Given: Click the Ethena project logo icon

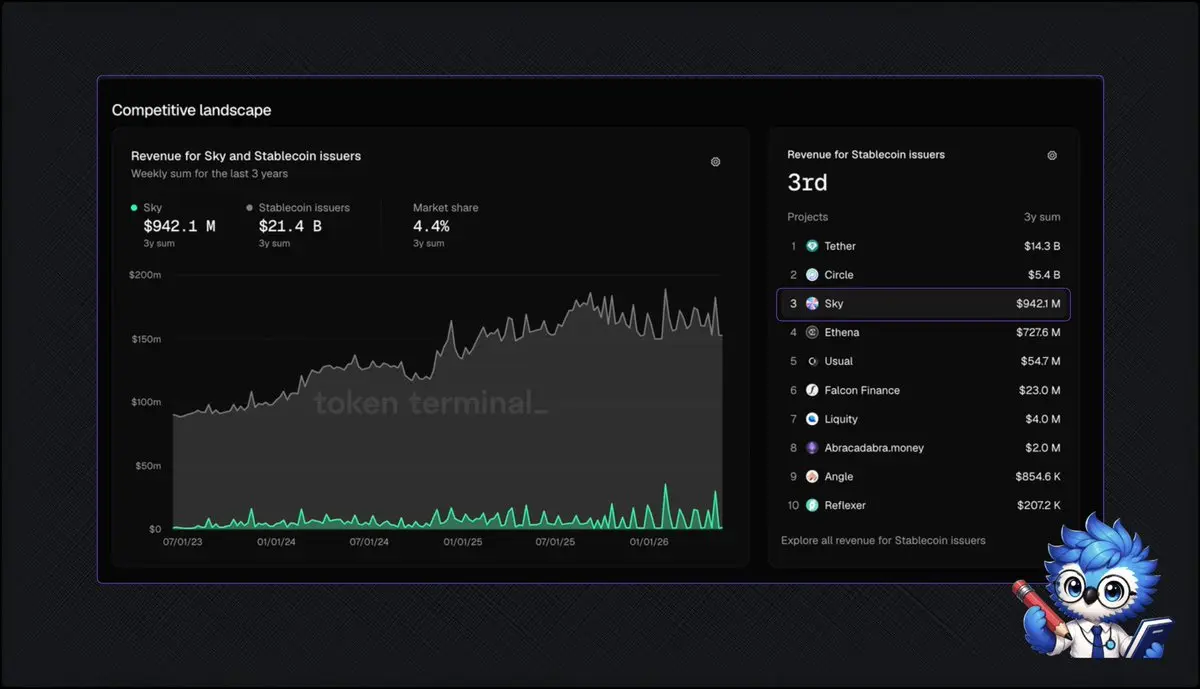Looking at the screenshot, I should [x=812, y=332].
